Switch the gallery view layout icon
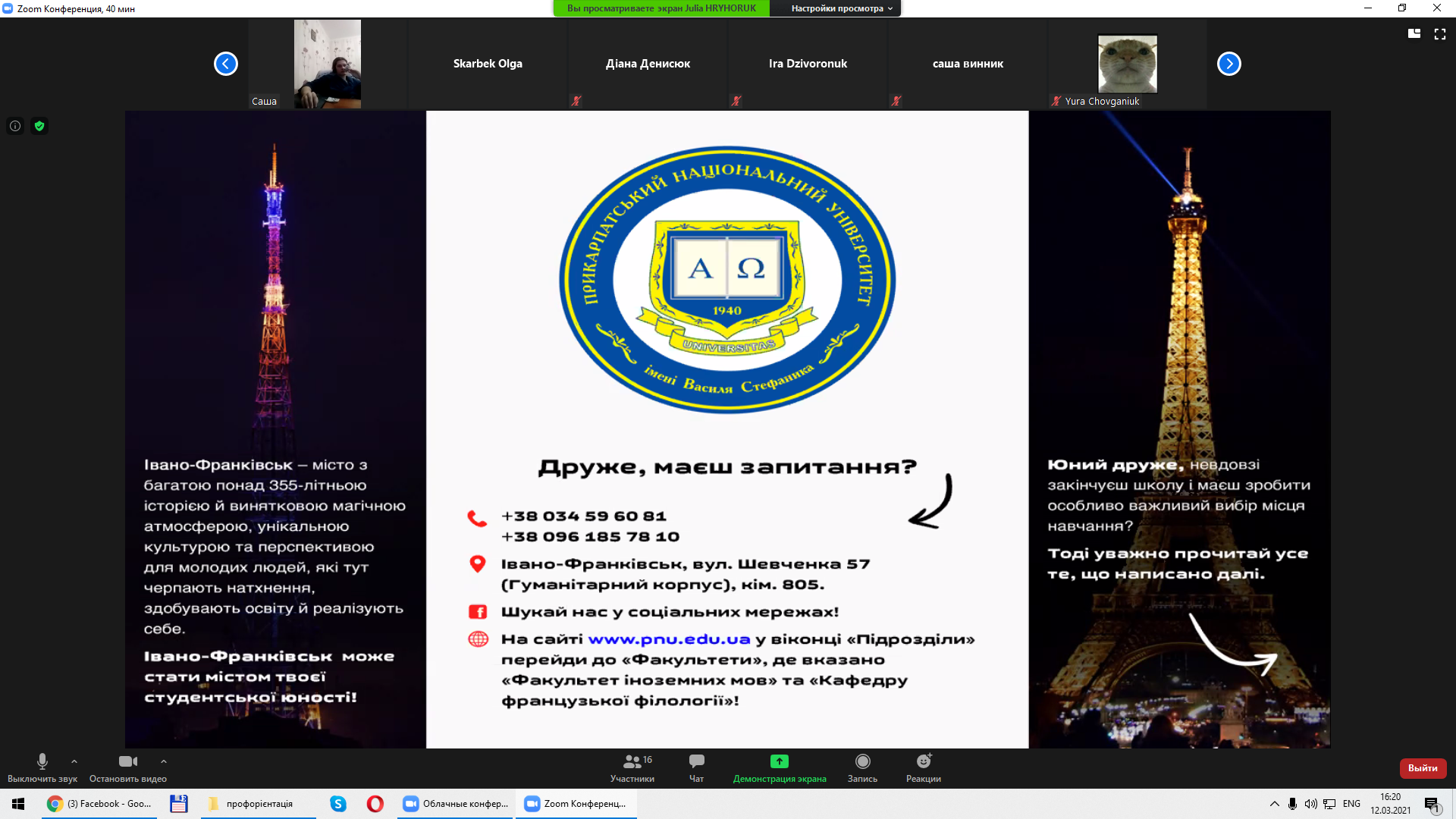The image size is (1456, 819). click(1414, 34)
